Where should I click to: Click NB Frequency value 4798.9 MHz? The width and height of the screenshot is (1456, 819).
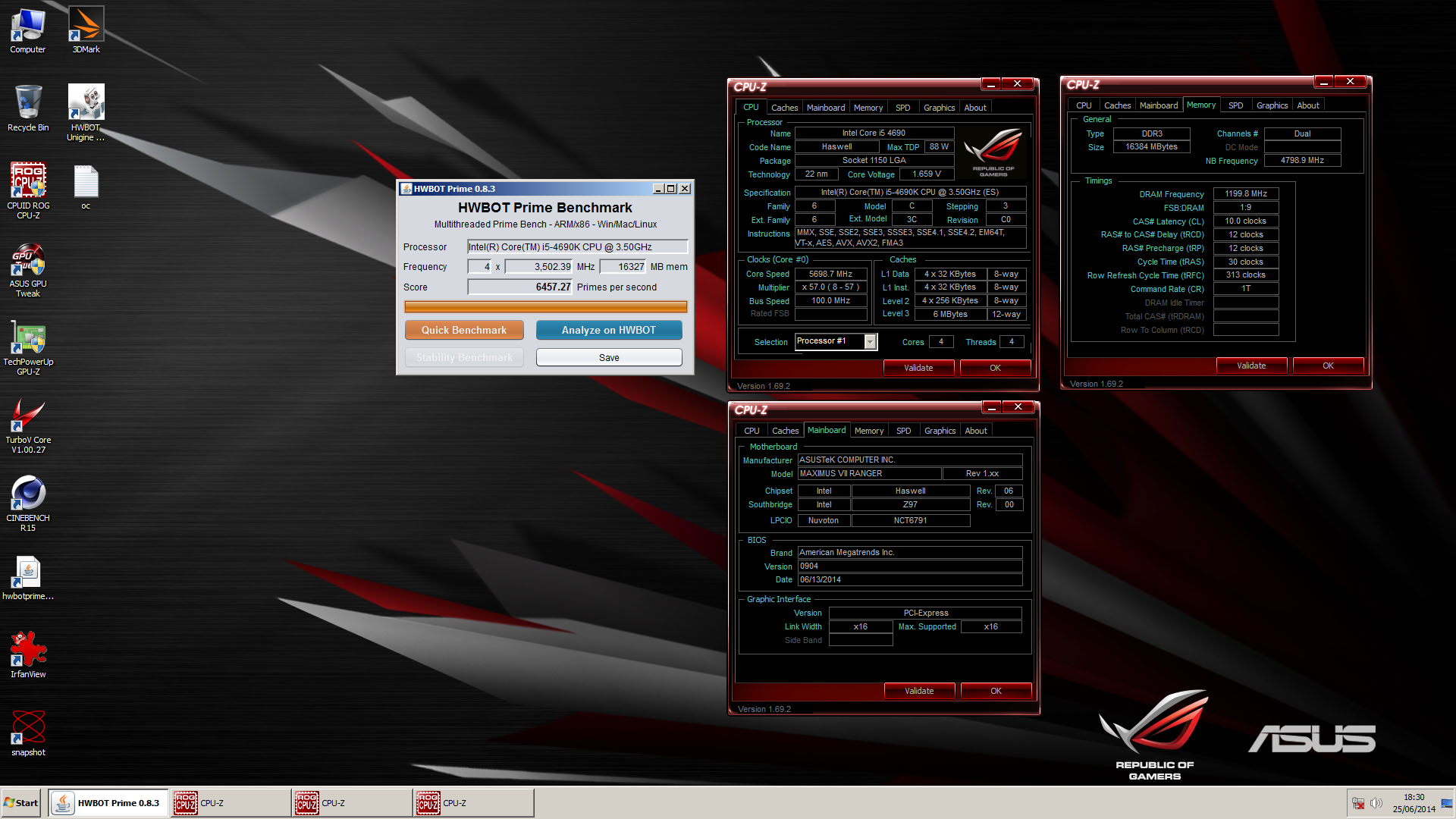(x=1302, y=161)
